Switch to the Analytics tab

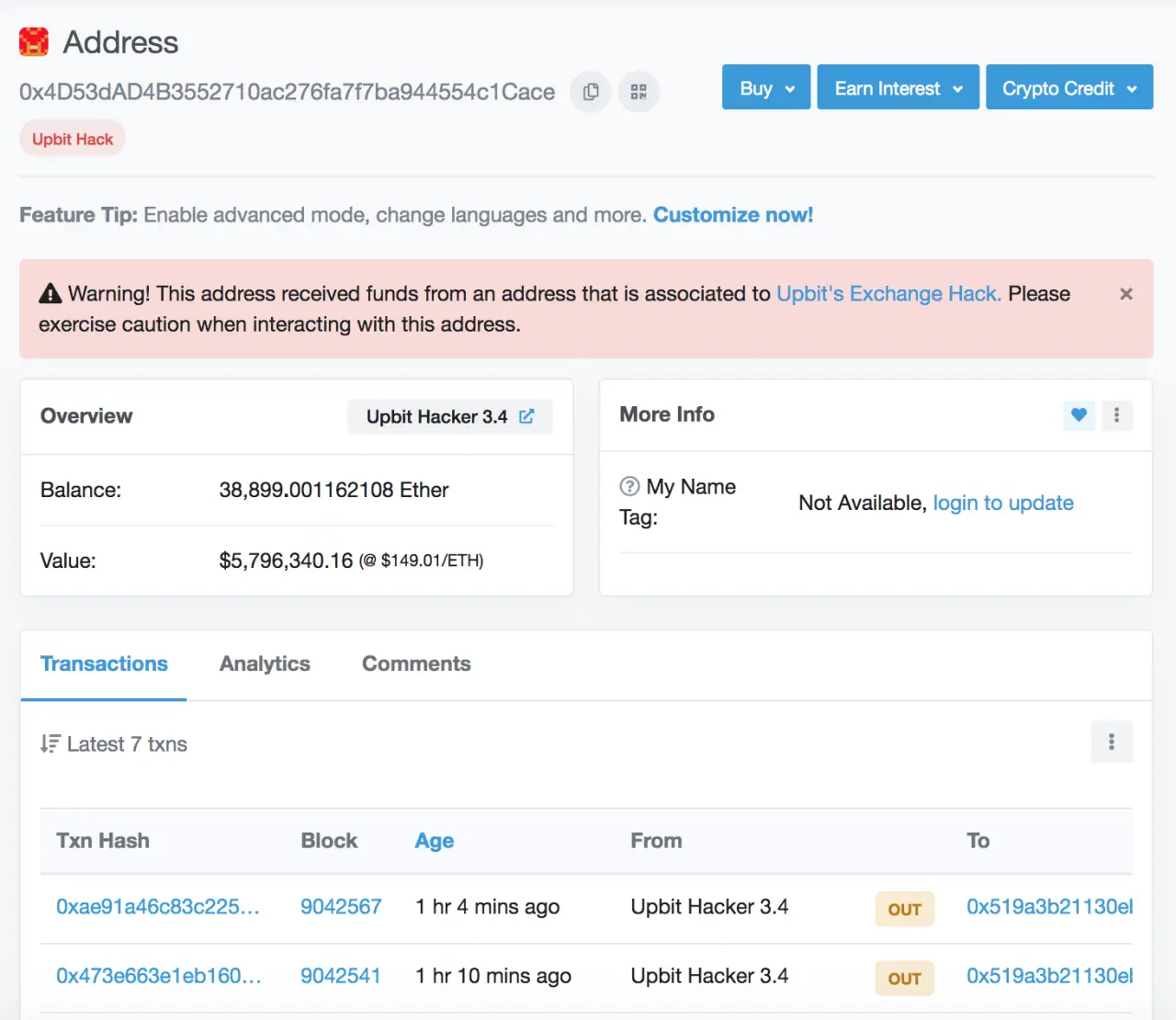click(265, 663)
